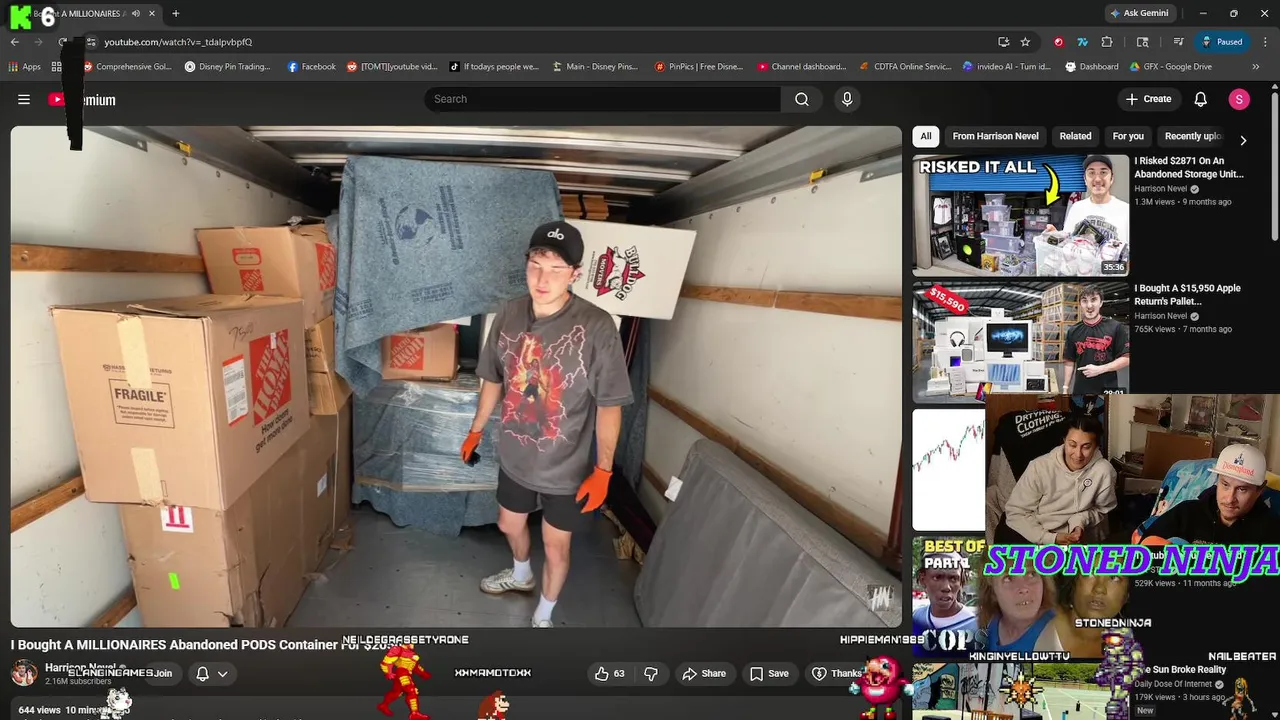The image size is (1280, 720).
Task: Click the search magnifier button
Action: 802,99
